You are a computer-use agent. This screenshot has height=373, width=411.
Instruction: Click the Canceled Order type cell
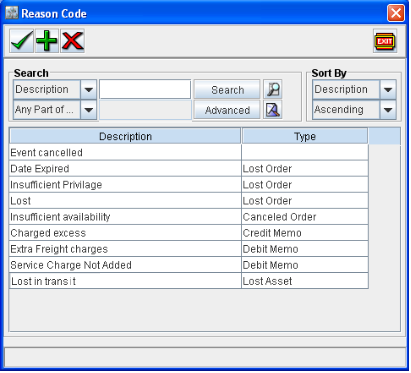(x=305, y=217)
